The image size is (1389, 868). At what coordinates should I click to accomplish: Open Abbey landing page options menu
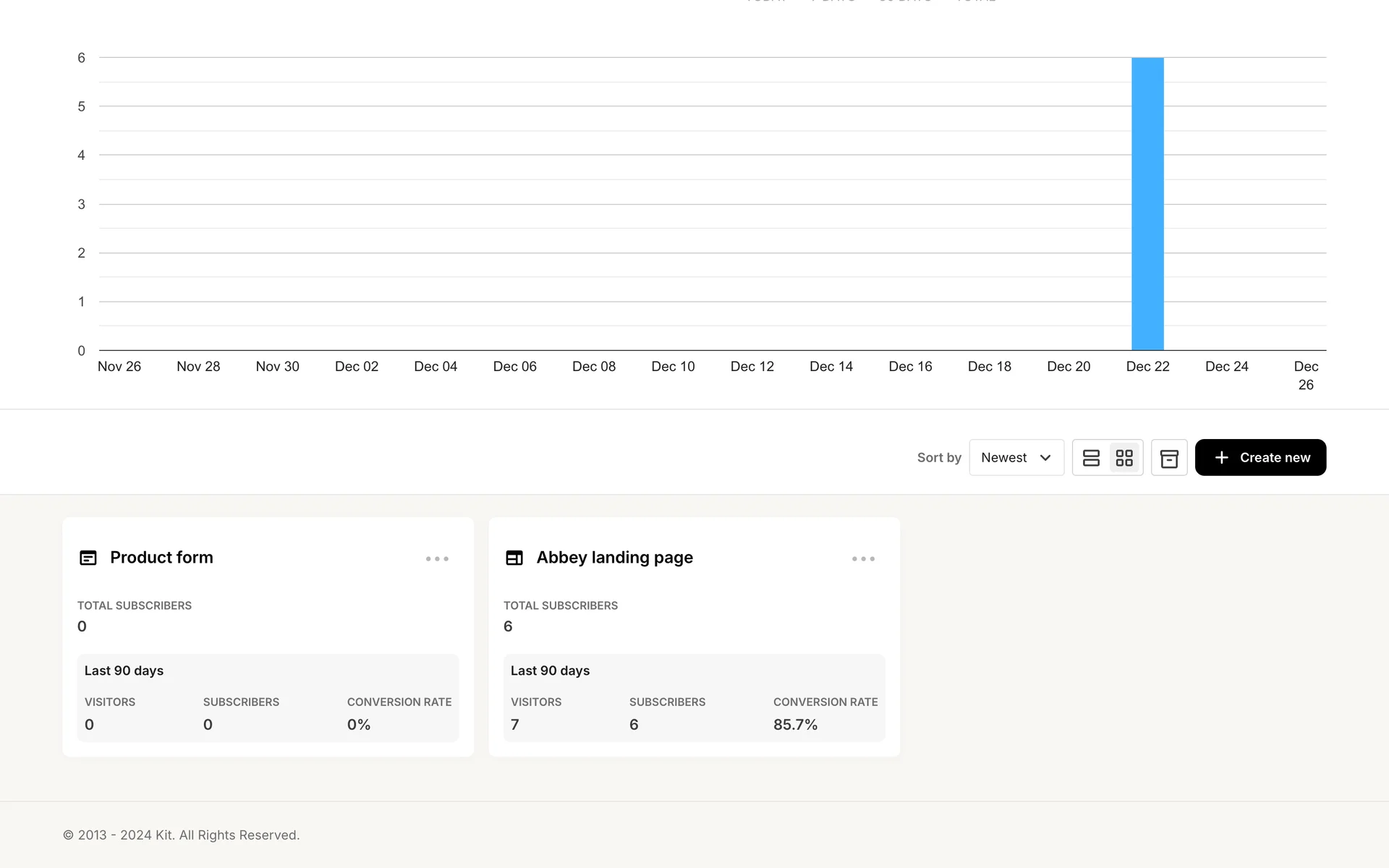point(863,559)
